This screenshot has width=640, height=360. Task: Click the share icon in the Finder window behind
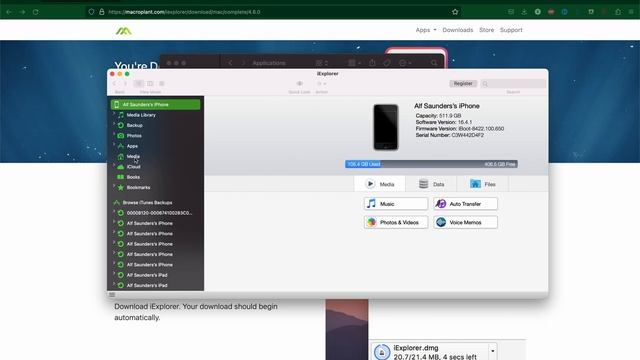tap(372, 63)
